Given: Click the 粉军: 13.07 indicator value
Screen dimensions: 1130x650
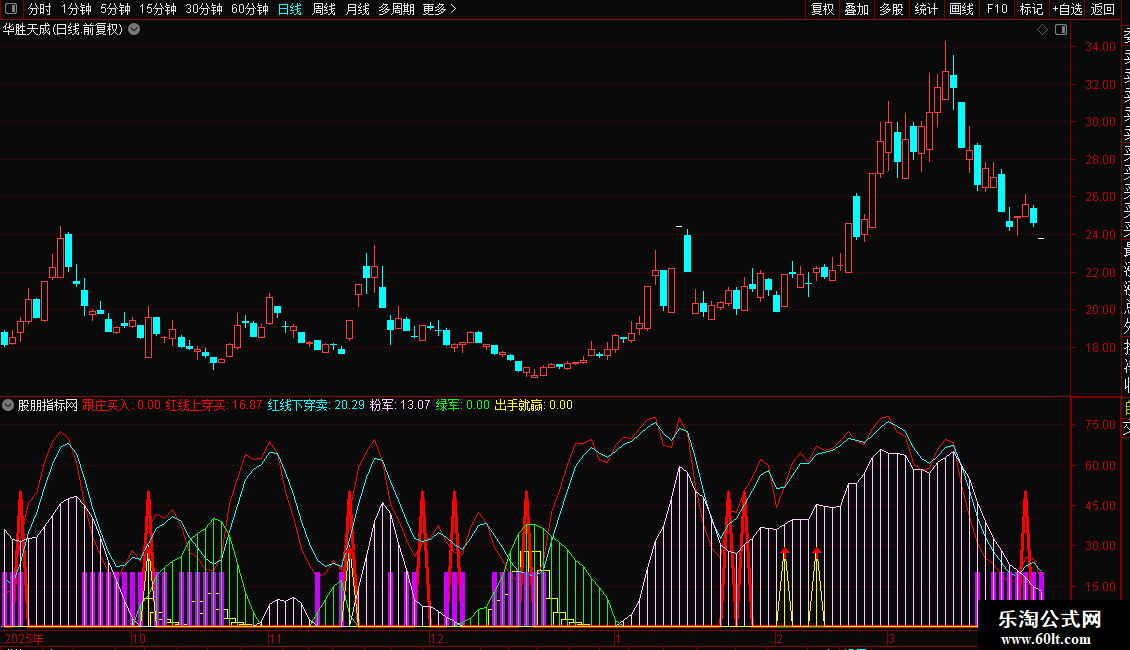Looking at the screenshot, I should click(x=400, y=405).
